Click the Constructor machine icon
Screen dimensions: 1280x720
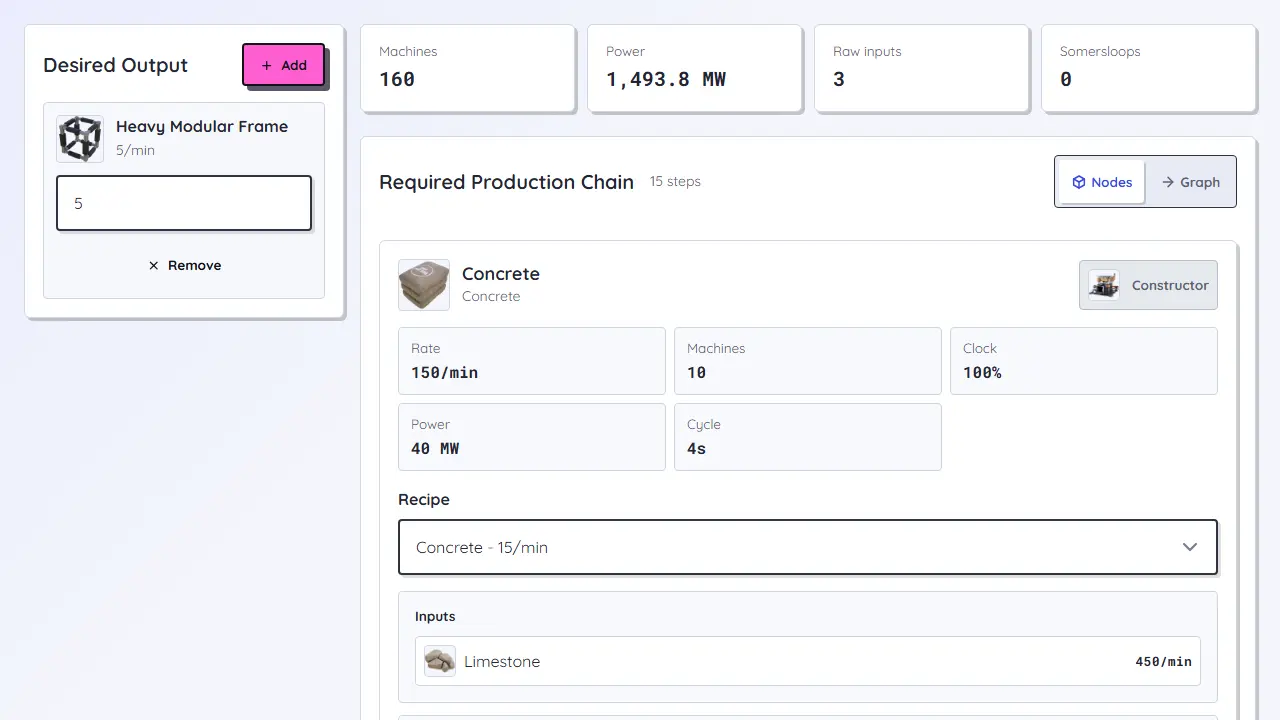click(x=1104, y=285)
